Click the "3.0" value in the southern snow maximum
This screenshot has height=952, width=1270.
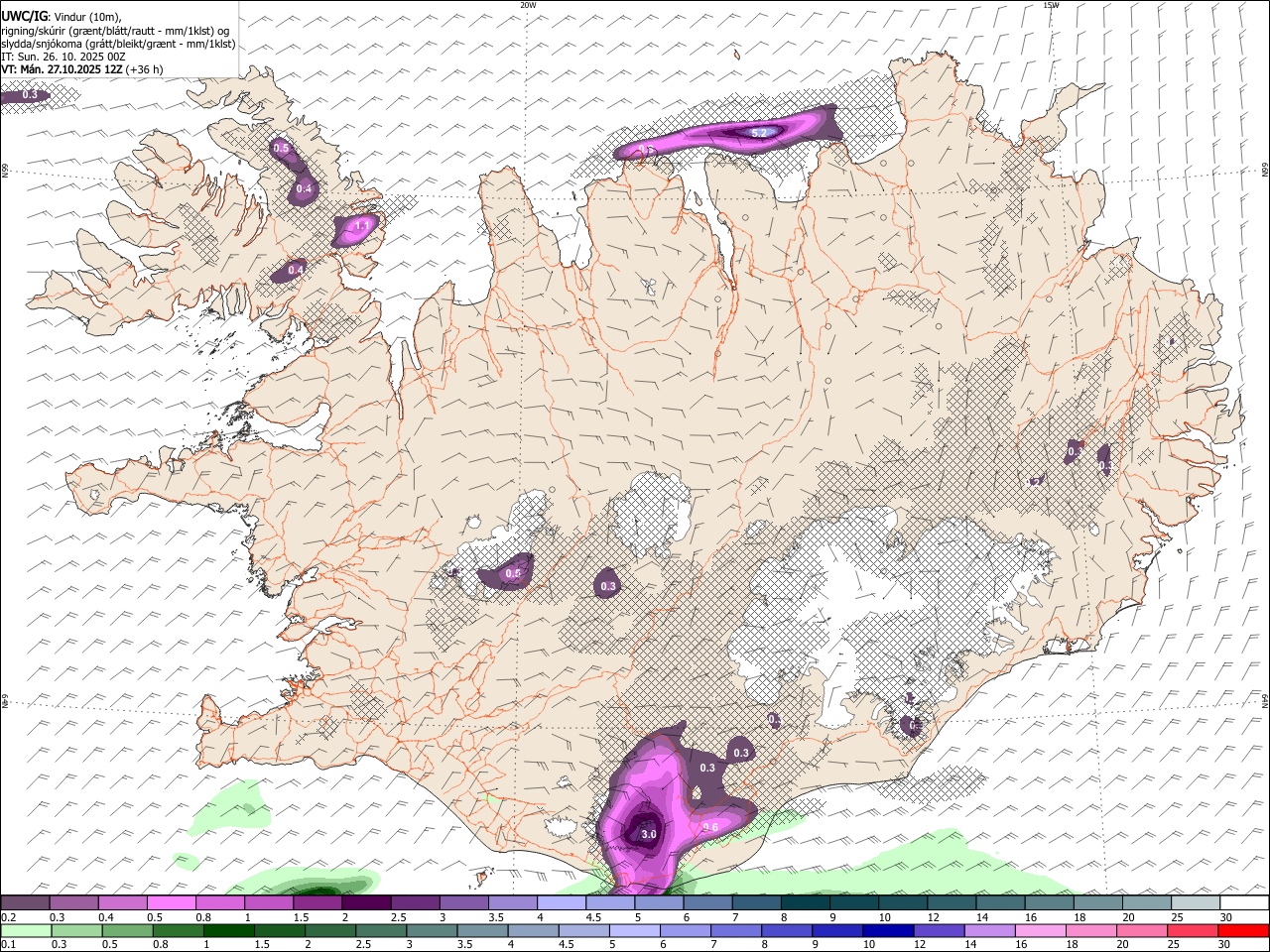pyautogui.click(x=649, y=835)
